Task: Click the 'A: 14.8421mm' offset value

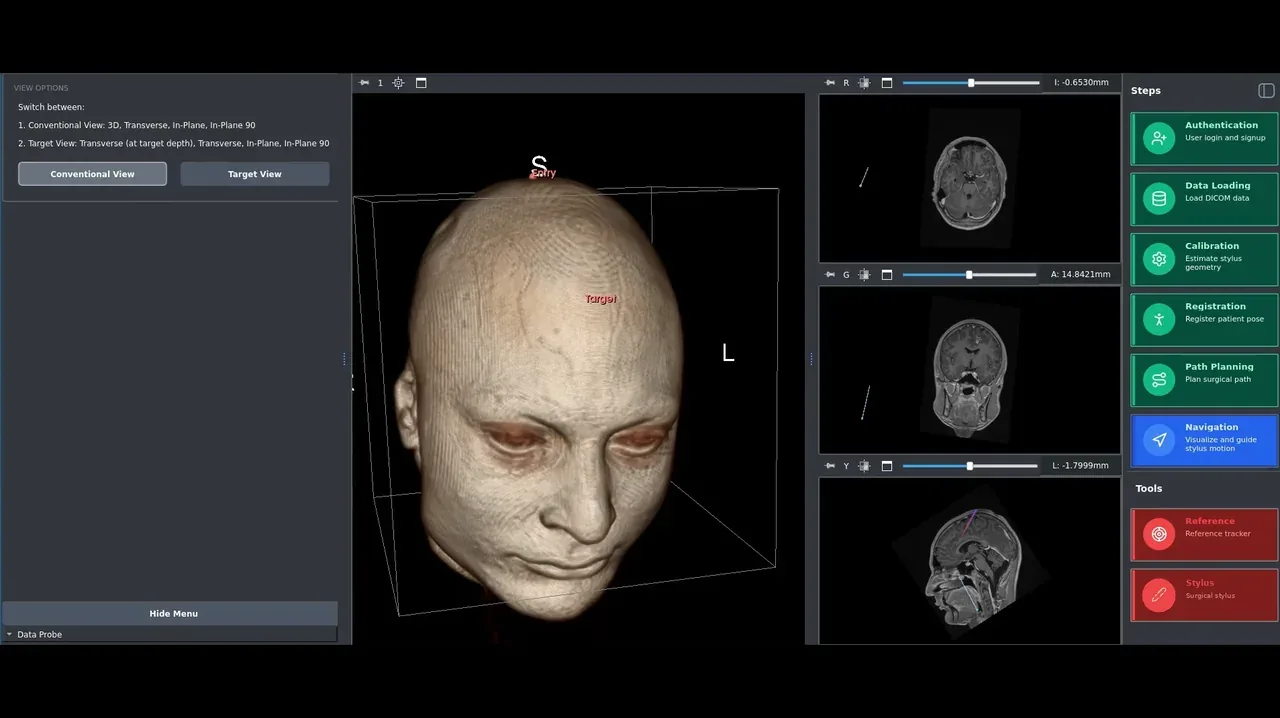Action: (1080, 274)
